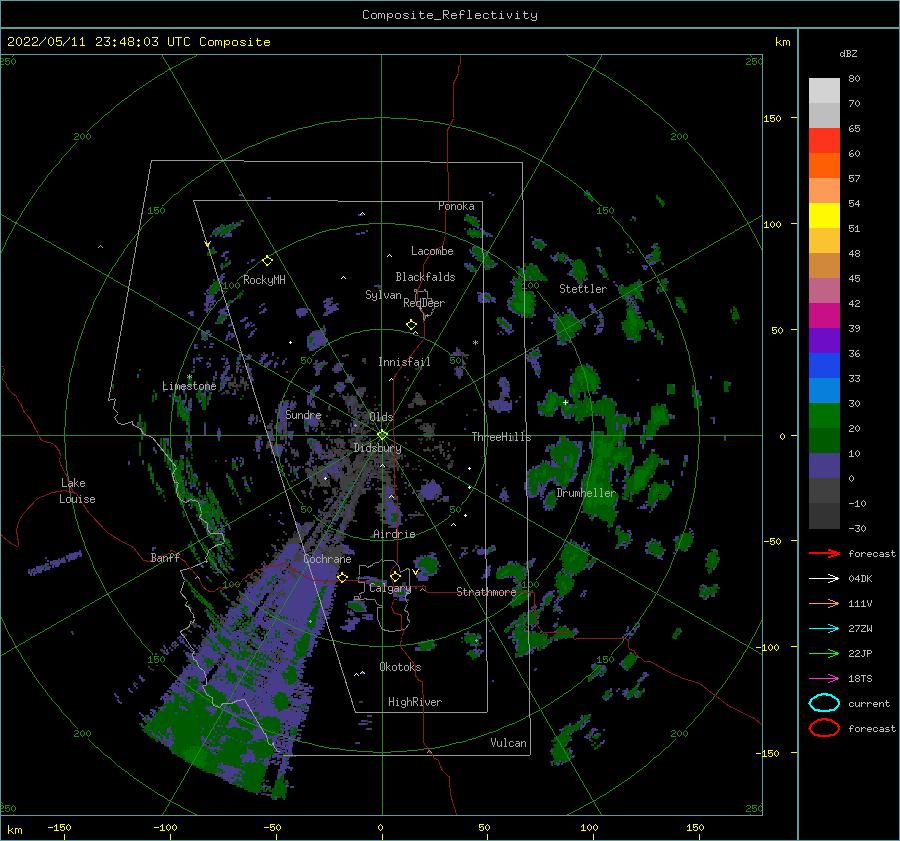Click the bright green swatch below 30 dBZ
This screenshot has width=900, height=841.
pos(824,416)
